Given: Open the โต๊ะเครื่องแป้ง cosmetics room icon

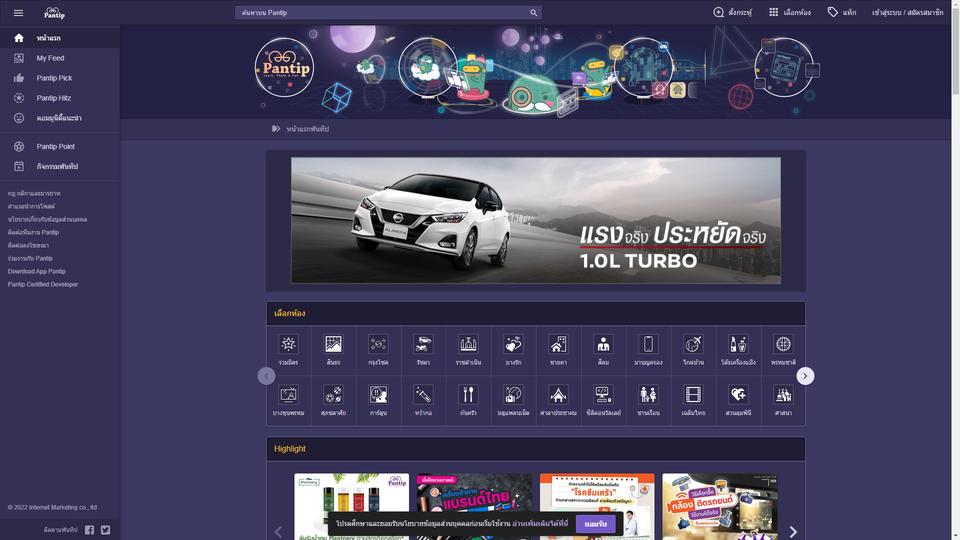Looking at the screenshot, I should click(x=738, y=344).
